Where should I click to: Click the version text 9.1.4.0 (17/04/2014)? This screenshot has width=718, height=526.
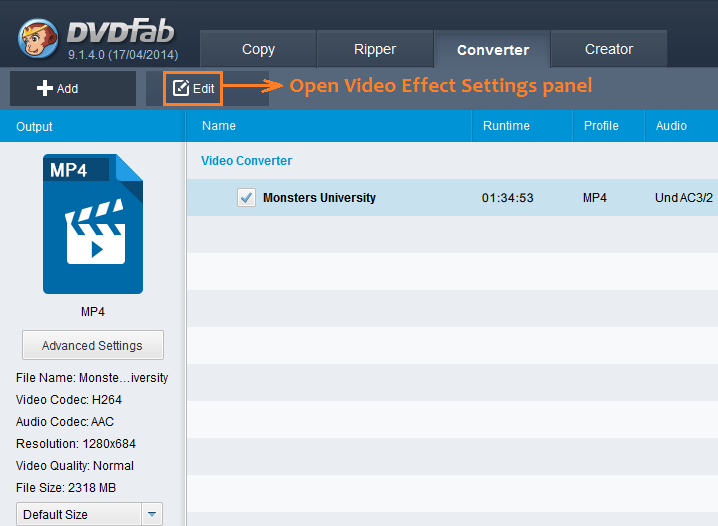pos(123,55)
